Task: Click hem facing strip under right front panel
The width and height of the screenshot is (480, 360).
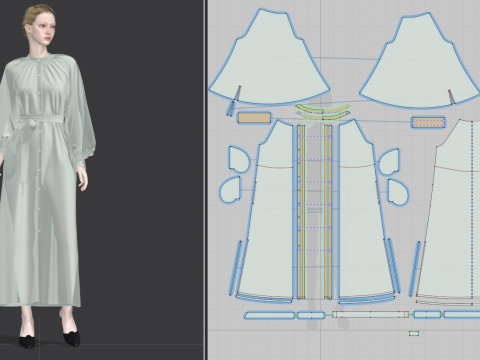Action: [x=367, y=300]
